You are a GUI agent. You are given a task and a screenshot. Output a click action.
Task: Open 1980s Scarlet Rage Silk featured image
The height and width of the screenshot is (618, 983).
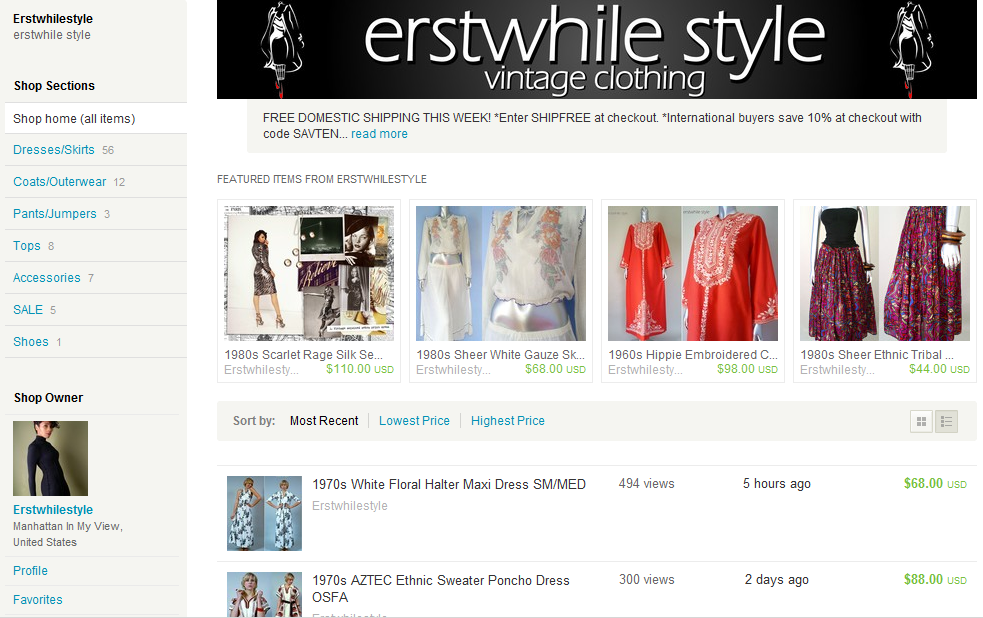point(309,274)
